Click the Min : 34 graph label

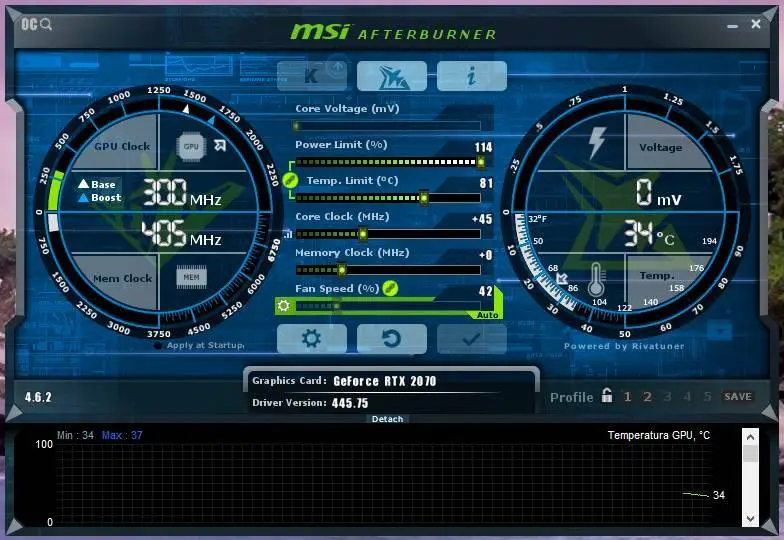pyautogui.click(x=76, y=435)
